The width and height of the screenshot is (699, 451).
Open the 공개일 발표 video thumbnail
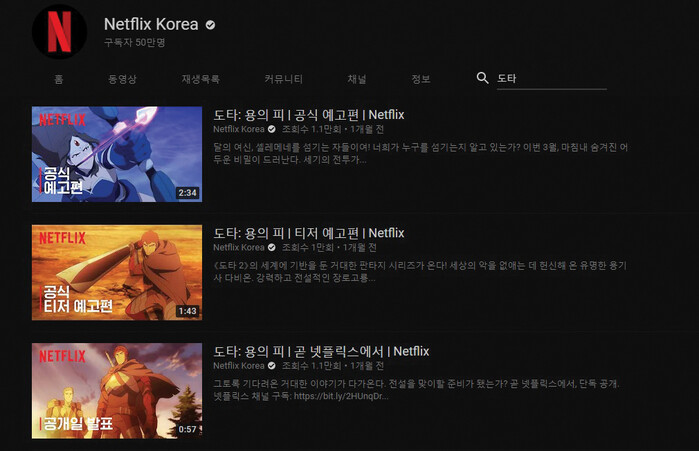coord(117,390)
